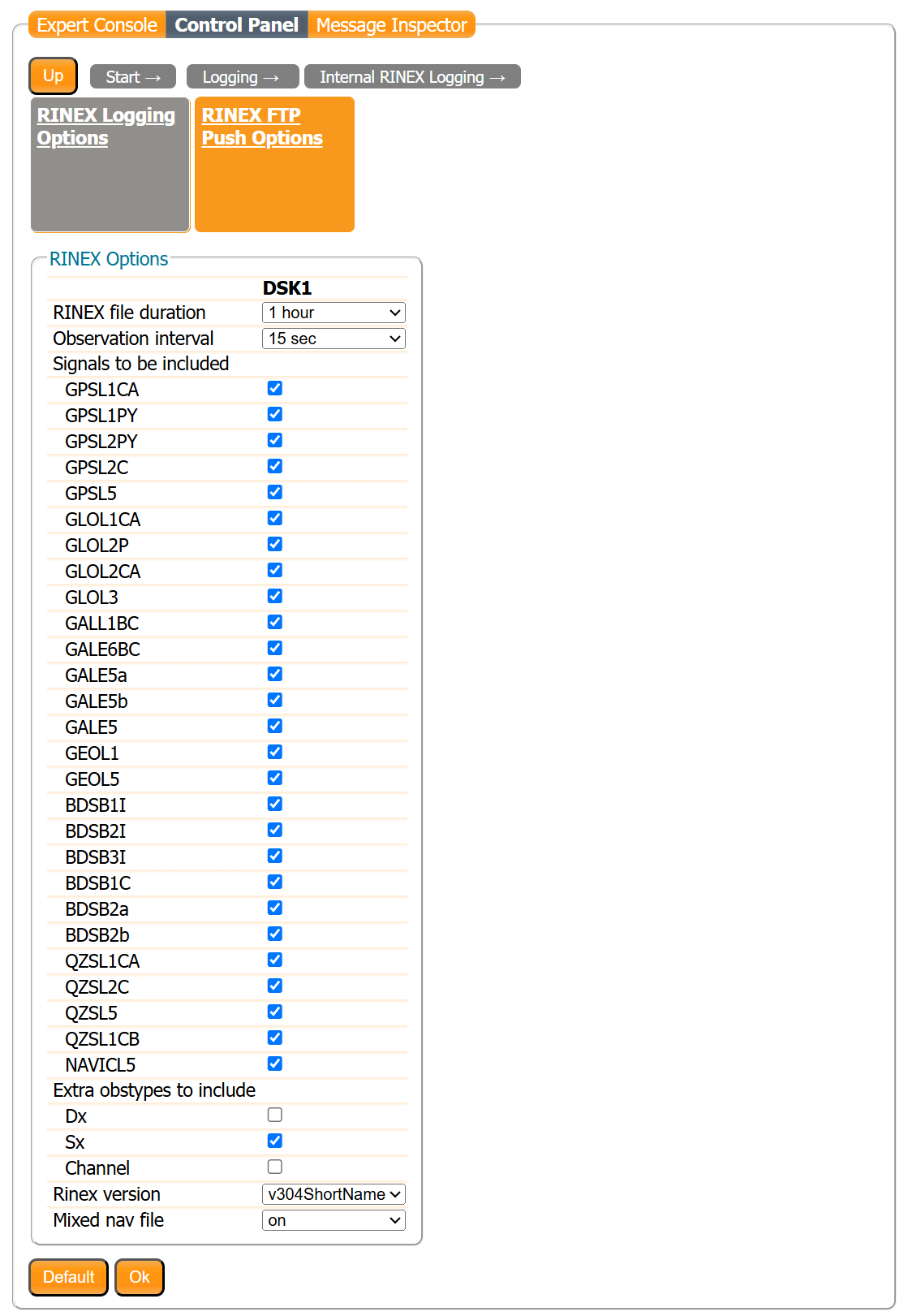Open the Message Inspector tab
Screen dimensions: 921x1316
(x=391, y=25)
